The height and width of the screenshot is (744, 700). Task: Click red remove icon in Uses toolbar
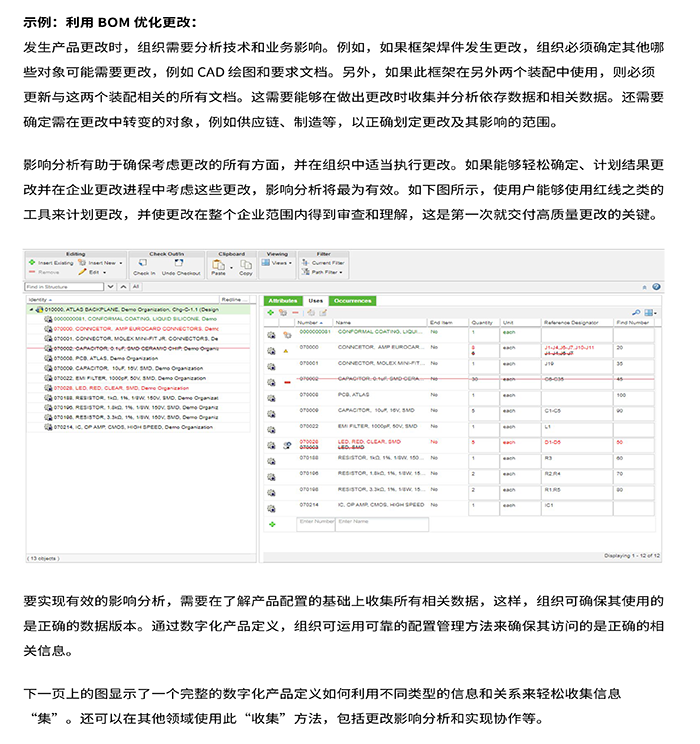(295, 312)
